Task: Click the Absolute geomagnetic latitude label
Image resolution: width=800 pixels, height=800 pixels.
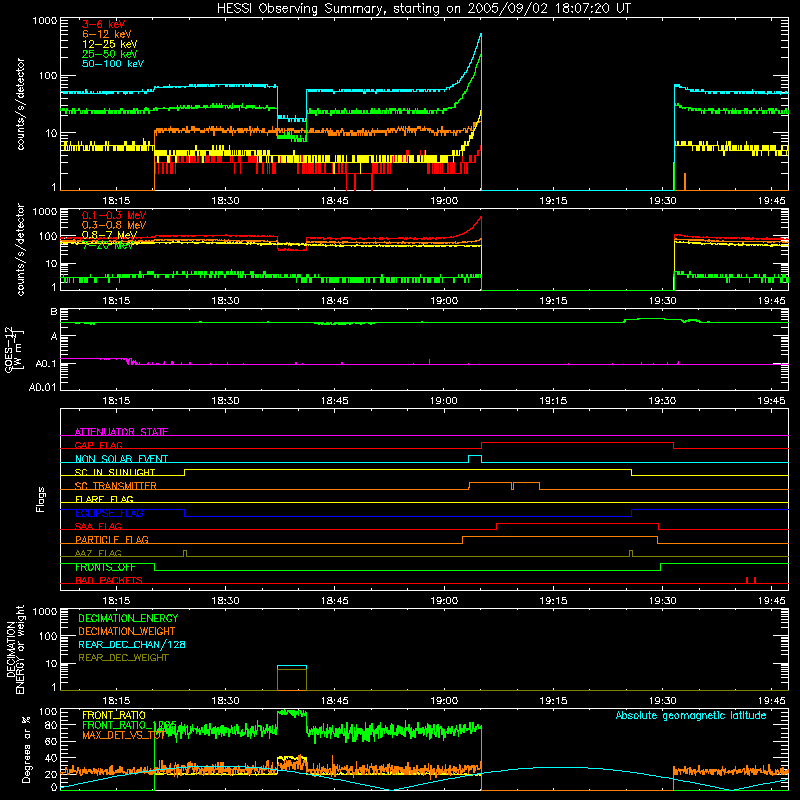Action: coord(691,715)
